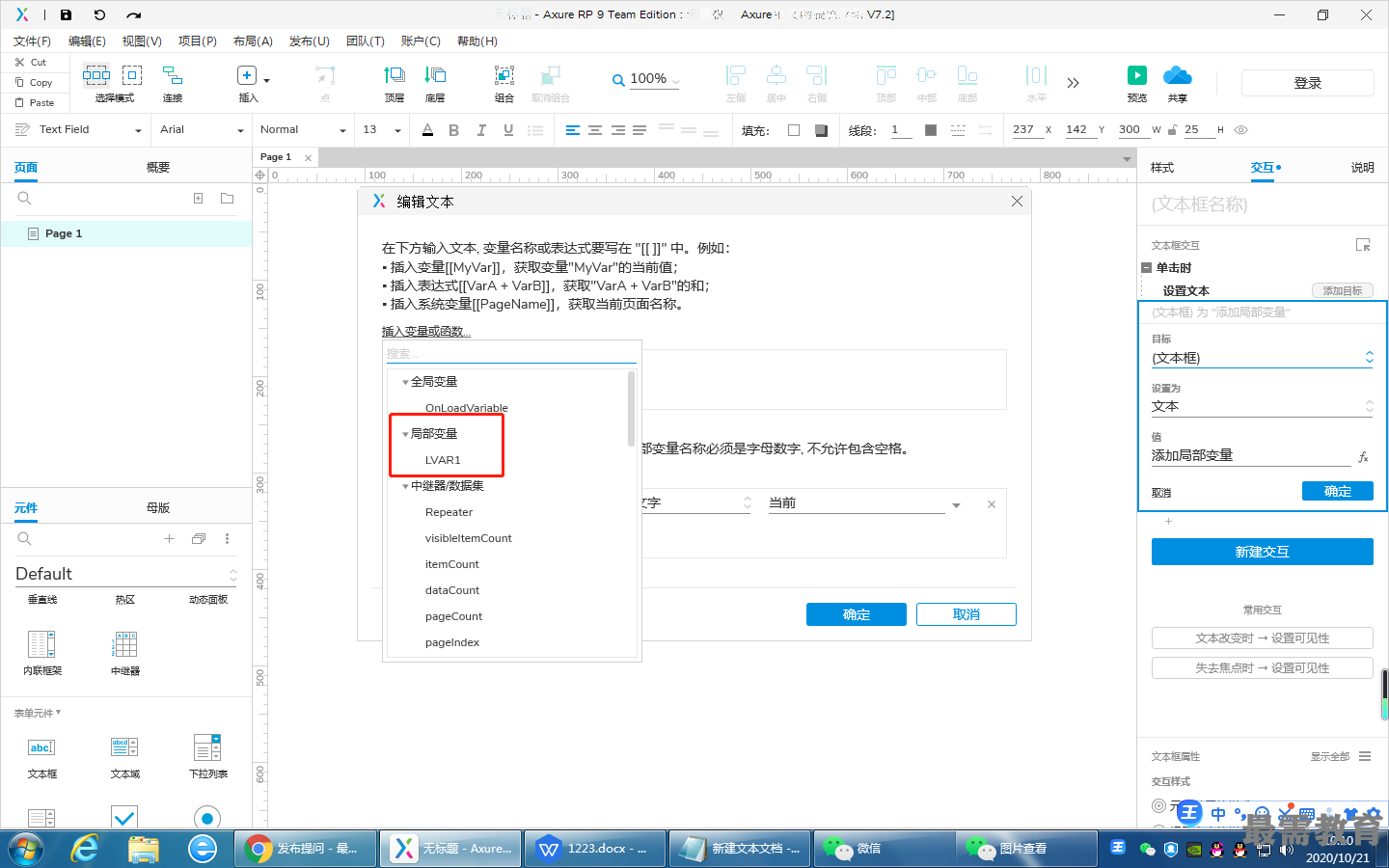Show more toolbar items with double chevron
This screenshot has height=868, width=1389.
pyautogui.click(x=1073, y=83)
